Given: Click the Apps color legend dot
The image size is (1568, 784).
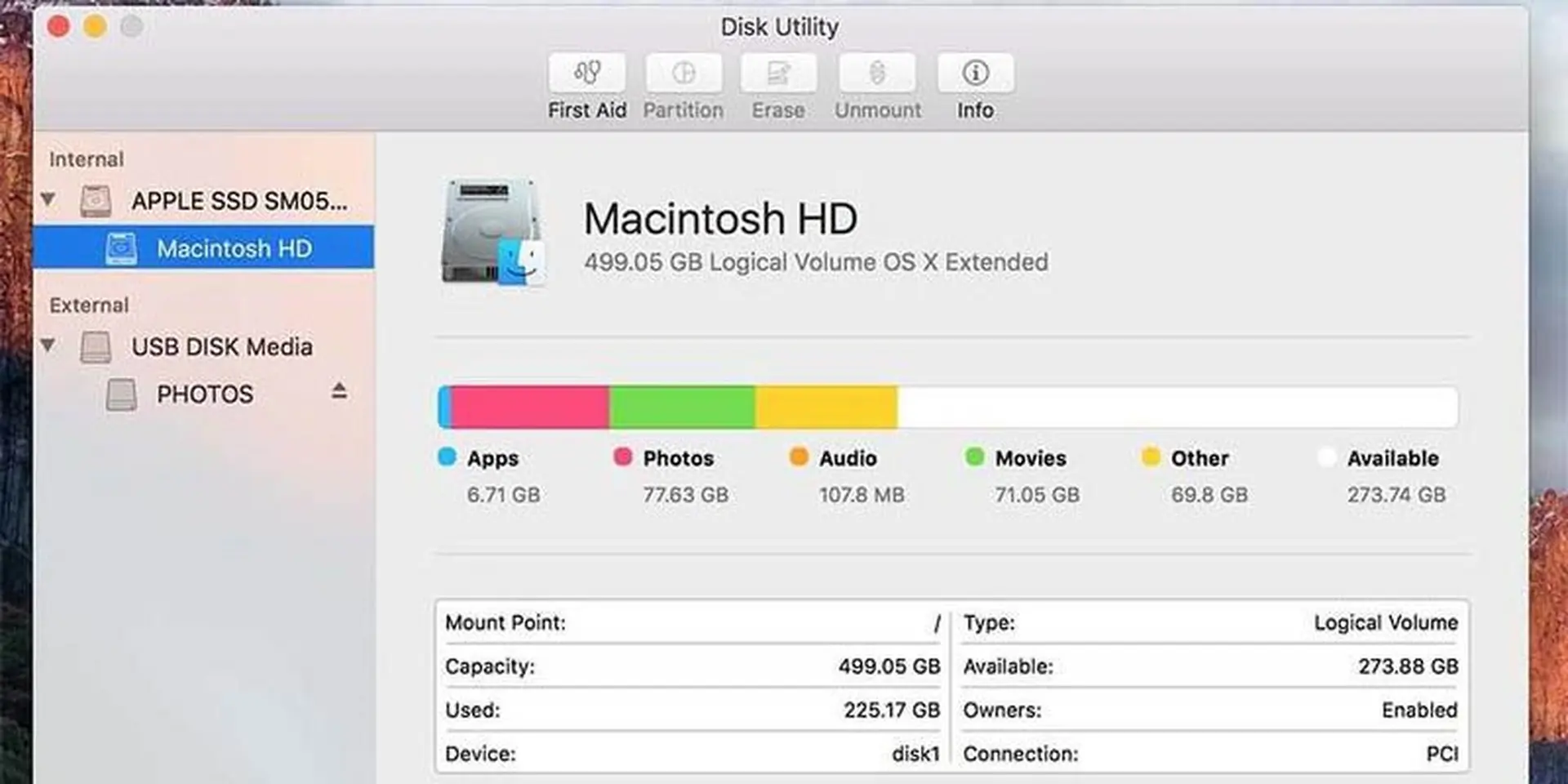Looking at the screenshot, I should tap(446, 458).
